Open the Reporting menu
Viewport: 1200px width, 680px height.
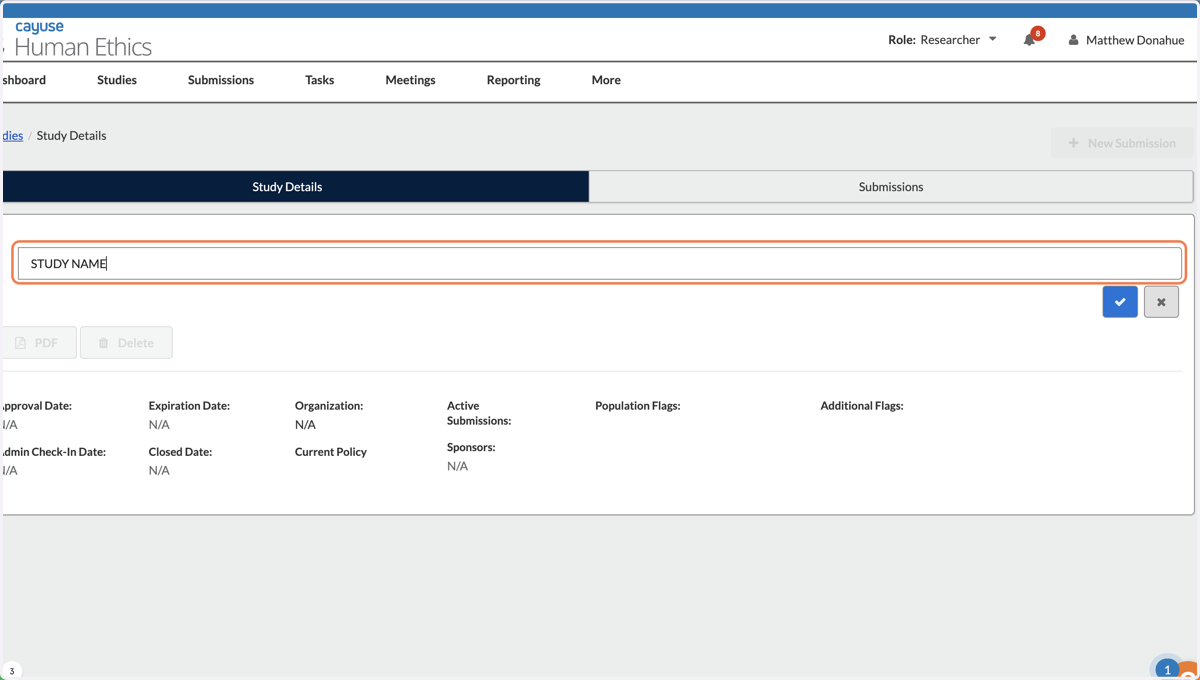513,80
